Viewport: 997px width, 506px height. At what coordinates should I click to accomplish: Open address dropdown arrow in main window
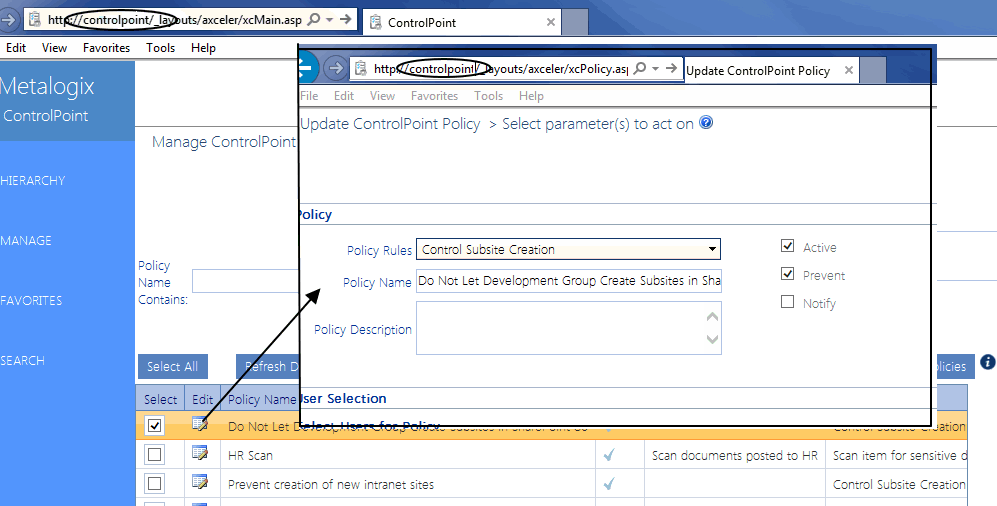click(329, 20)
